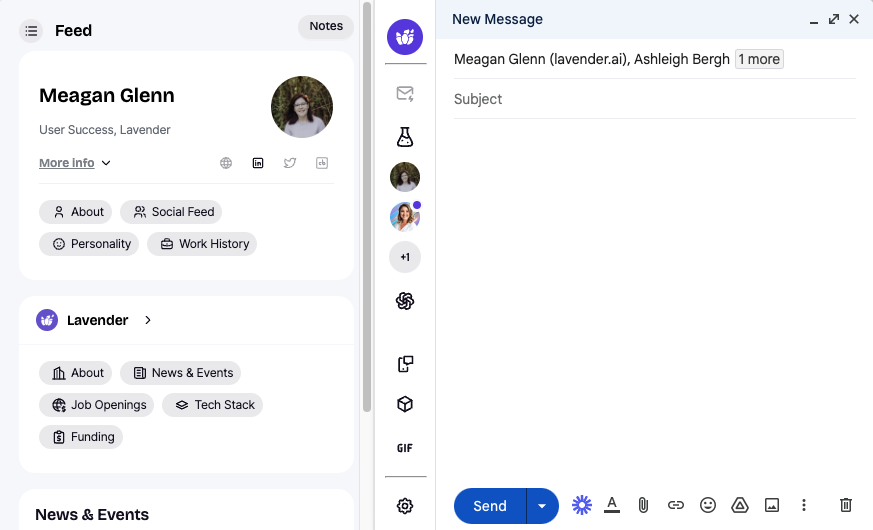Viewport: 873px width, 530px height.
Task: Attach files with paperclip icon
Action: (643, 505)
